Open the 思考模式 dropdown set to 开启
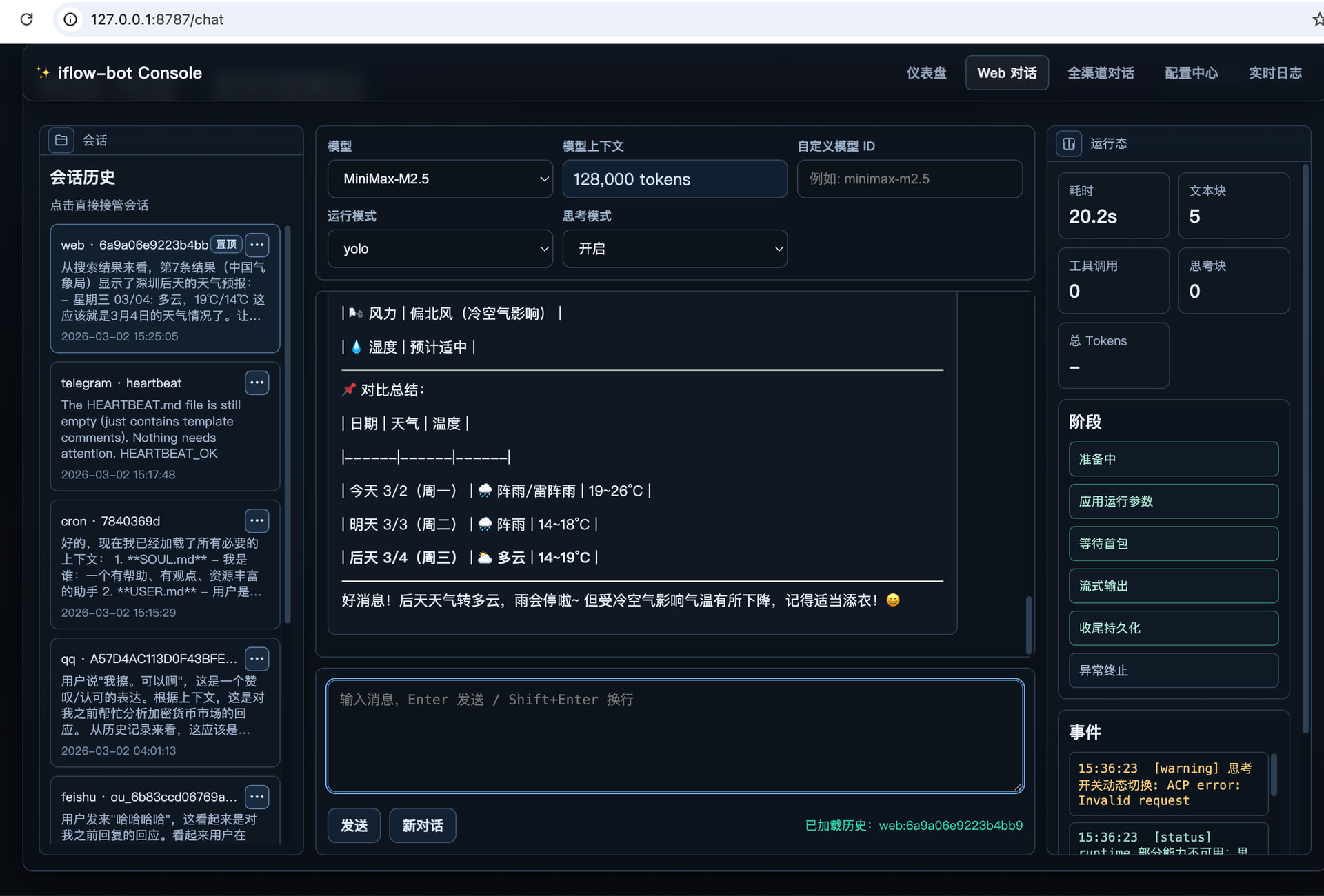The height and width of the screenshot is (896, 1324). [x=674, y=249]
